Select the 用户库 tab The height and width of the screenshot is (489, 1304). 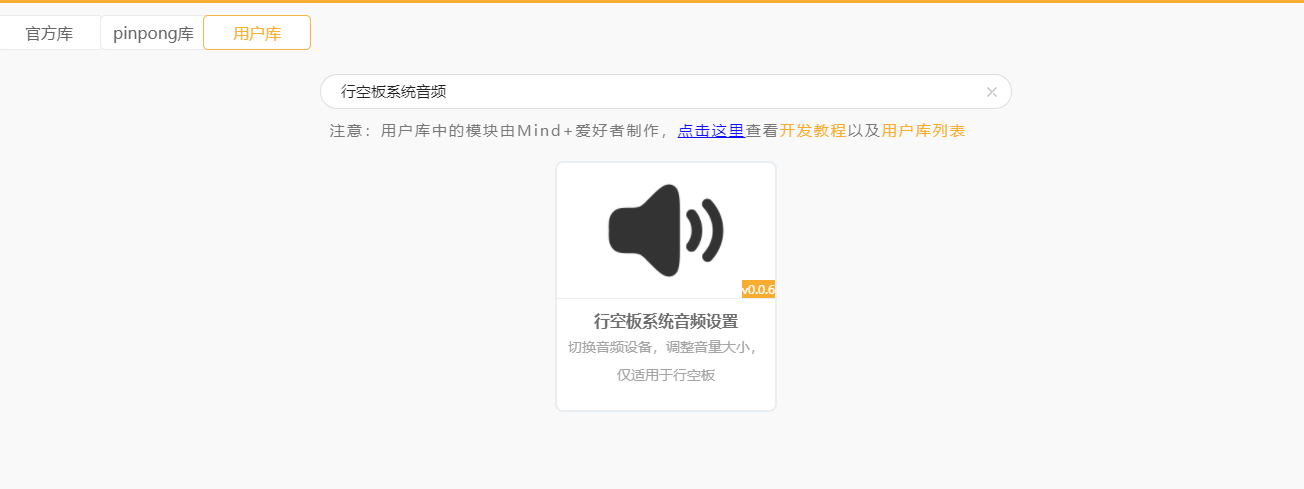257,33
